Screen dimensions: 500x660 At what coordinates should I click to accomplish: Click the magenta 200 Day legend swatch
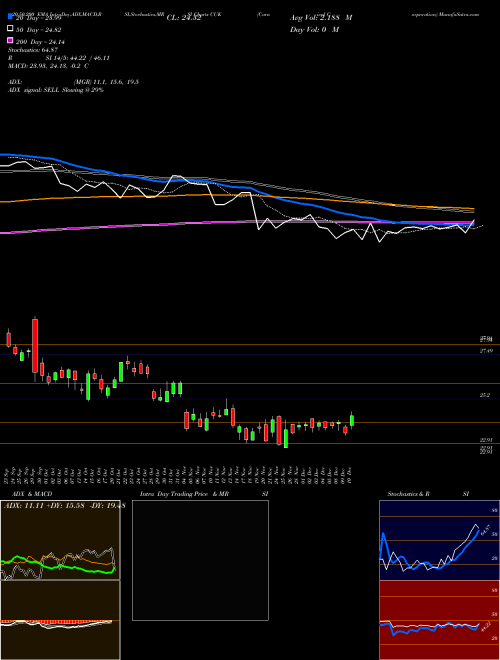[x=11, y=40]
